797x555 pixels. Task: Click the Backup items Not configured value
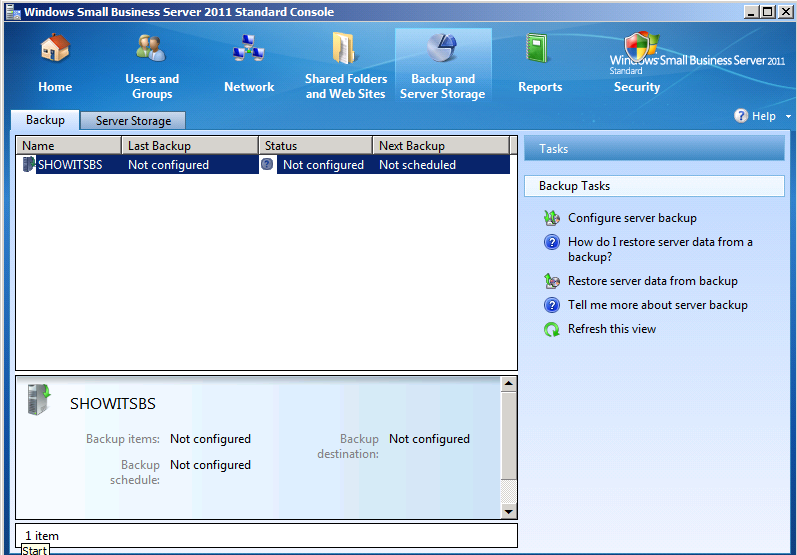click(x=210, y=439)
